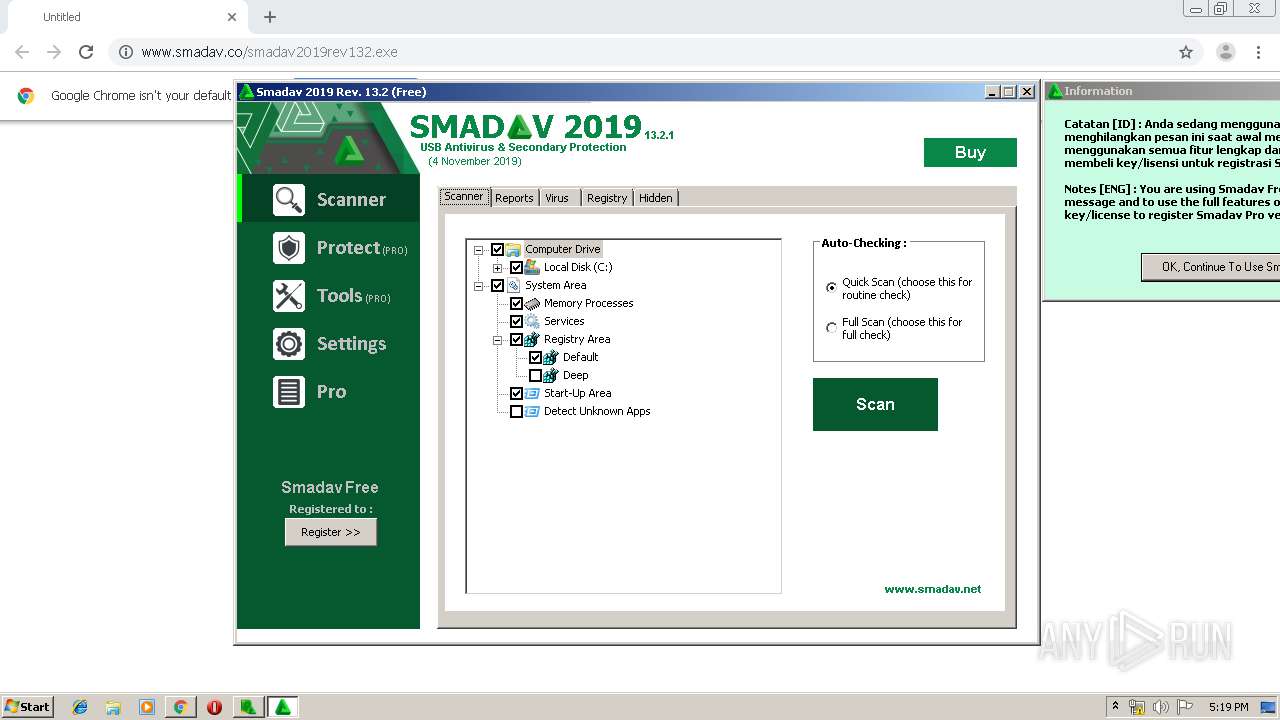Toggle the System Area checkbox
Screen dimensions: 1280x720
pos(498,285)
